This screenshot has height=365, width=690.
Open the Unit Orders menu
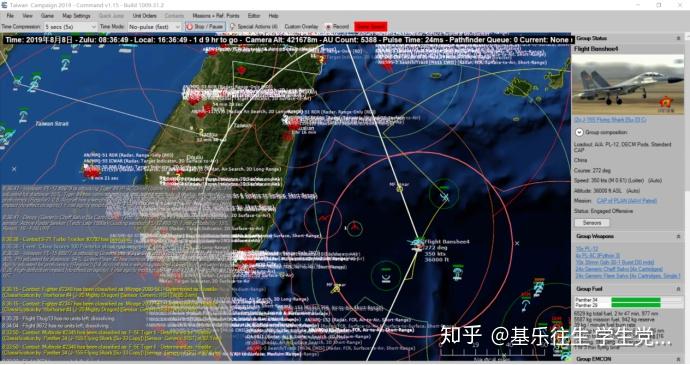click(144, 16)
